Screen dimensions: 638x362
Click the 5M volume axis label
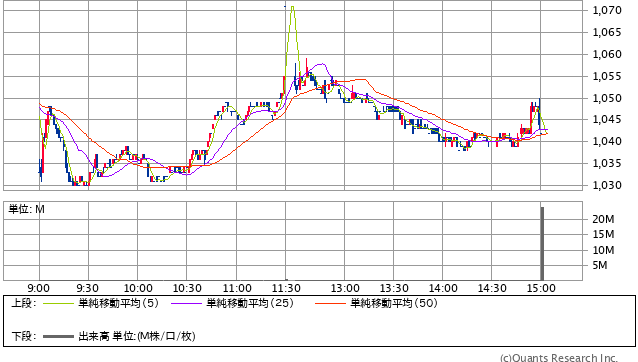click(x=600, y=265)
